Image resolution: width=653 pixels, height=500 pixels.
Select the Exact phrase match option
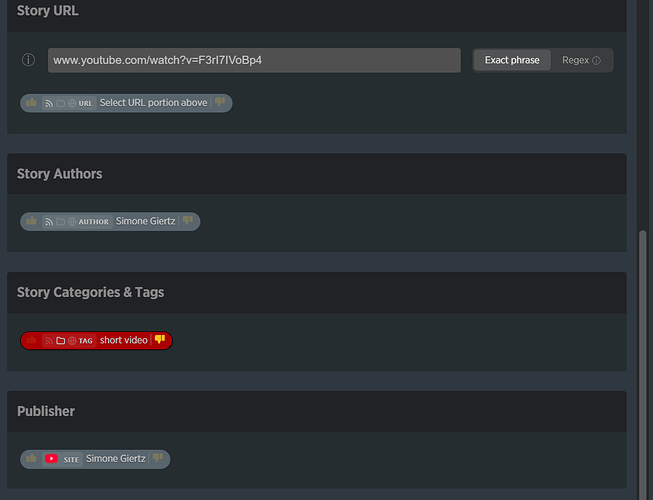click(511, 60)
